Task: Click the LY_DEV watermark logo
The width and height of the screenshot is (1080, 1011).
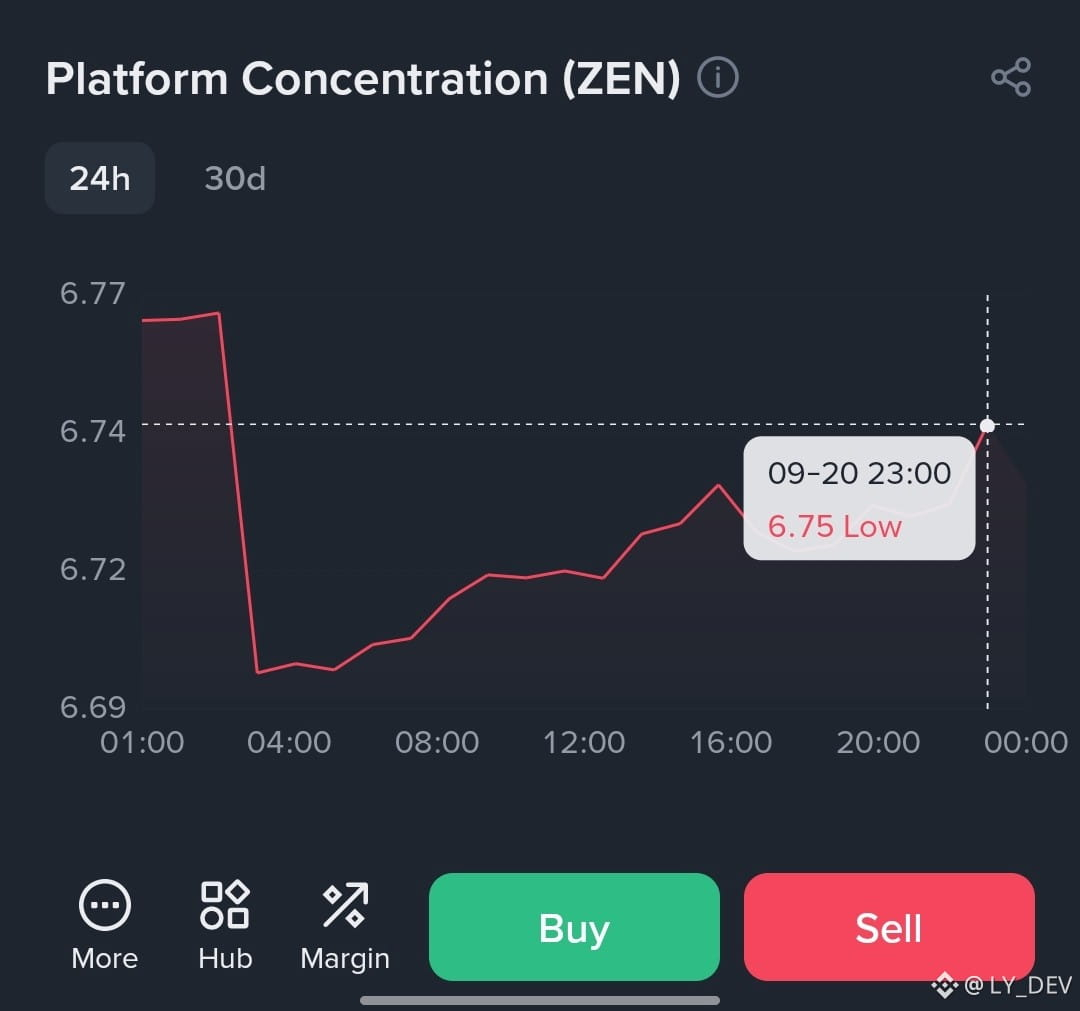Action: click(944, 986)
